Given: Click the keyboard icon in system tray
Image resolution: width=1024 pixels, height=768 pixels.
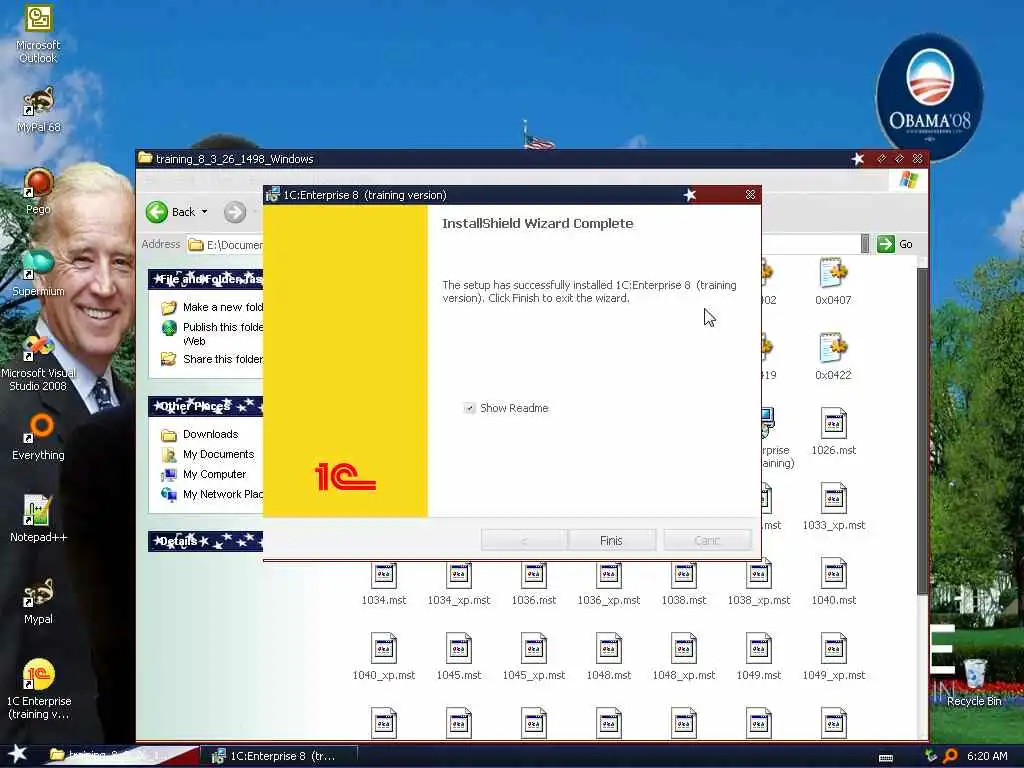Looking at the screenshot, I should (x=886, y=758).
